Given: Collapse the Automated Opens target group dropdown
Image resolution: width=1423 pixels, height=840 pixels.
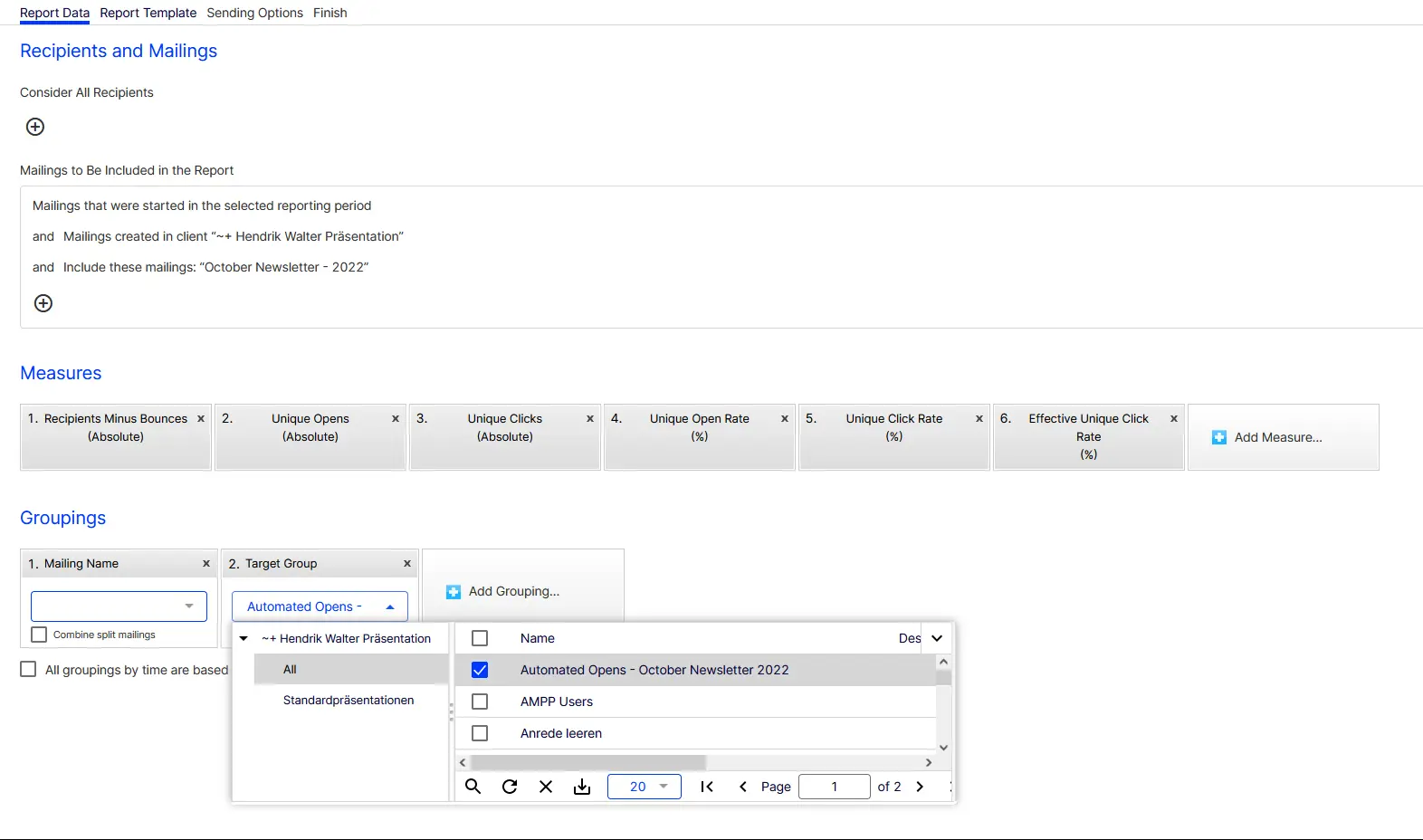Looking at the screenshot, I should point(320,606).
